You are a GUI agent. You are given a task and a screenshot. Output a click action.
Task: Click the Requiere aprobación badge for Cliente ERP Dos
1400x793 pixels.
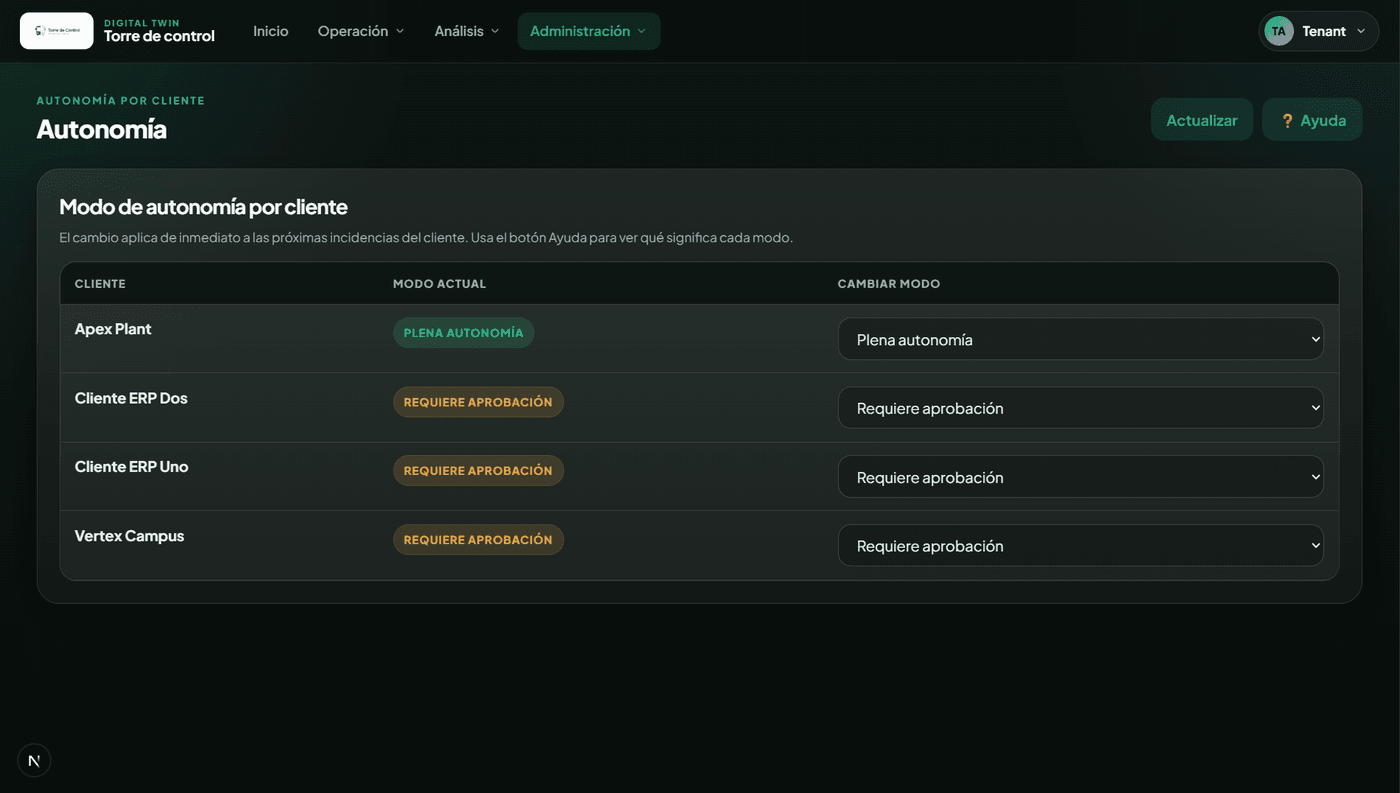pos(478,402)
